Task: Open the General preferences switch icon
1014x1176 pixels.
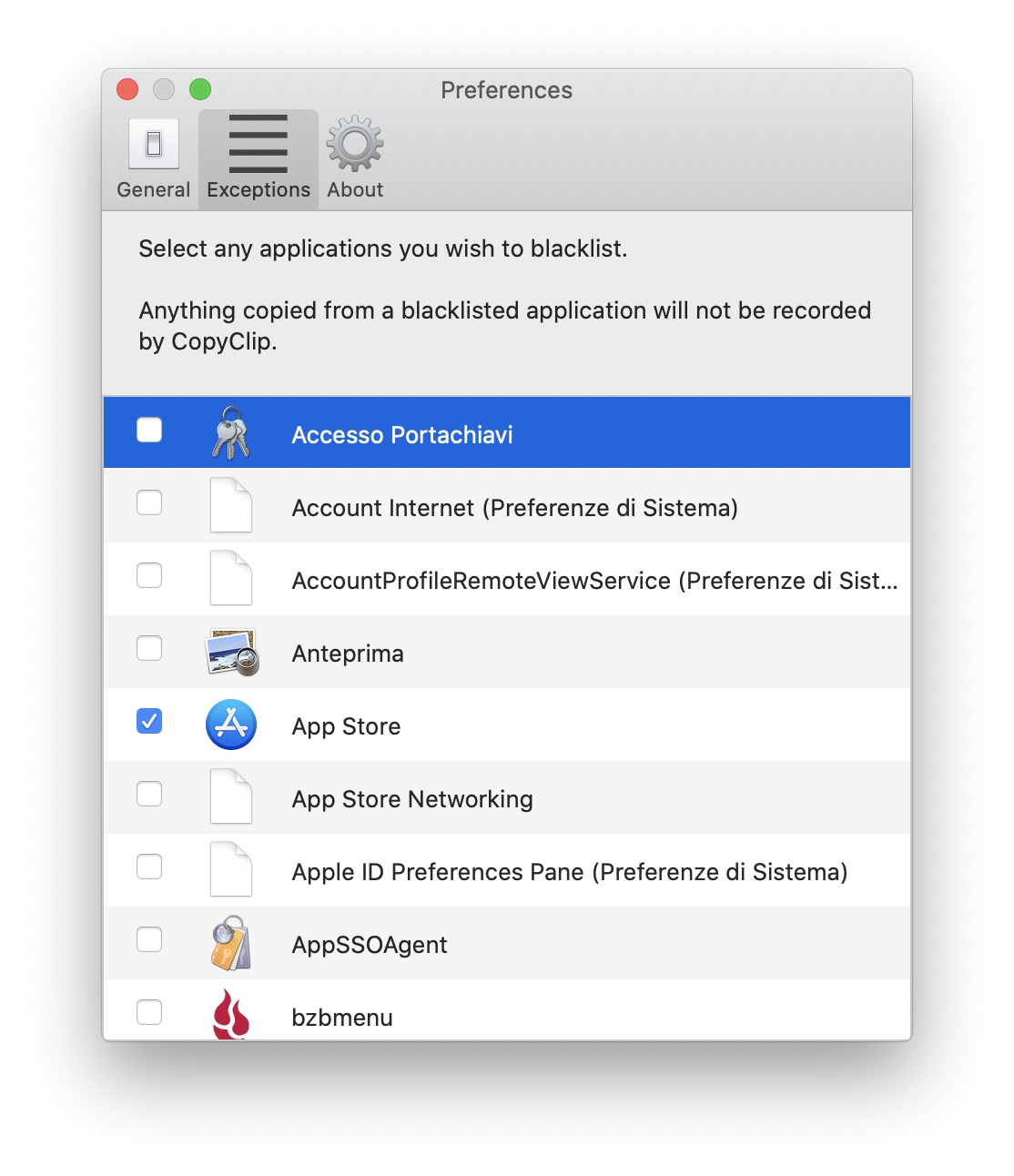Action: click(x=153, y=143)
